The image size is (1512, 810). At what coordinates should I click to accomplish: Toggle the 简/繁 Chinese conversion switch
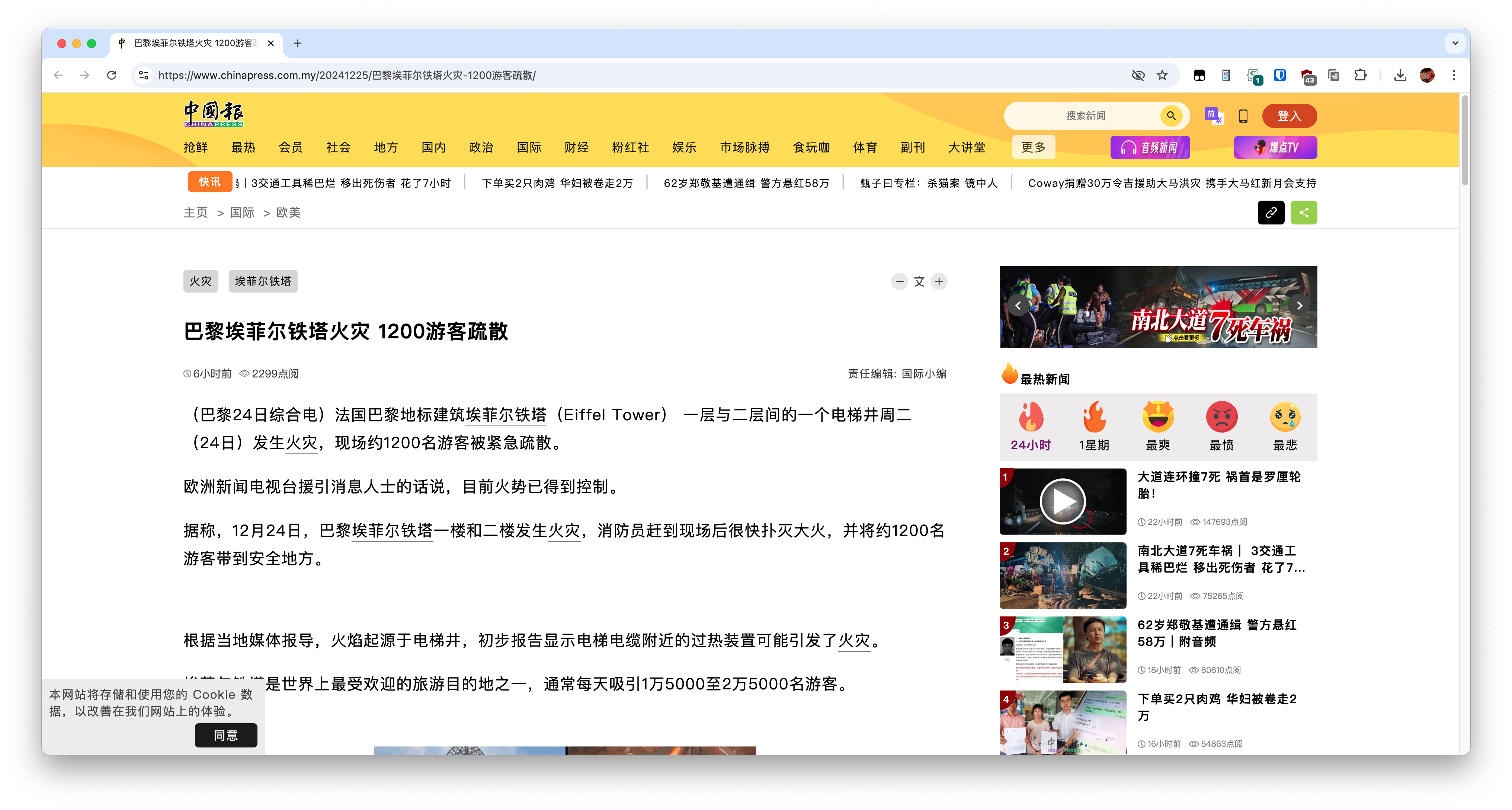[1214, 116]
